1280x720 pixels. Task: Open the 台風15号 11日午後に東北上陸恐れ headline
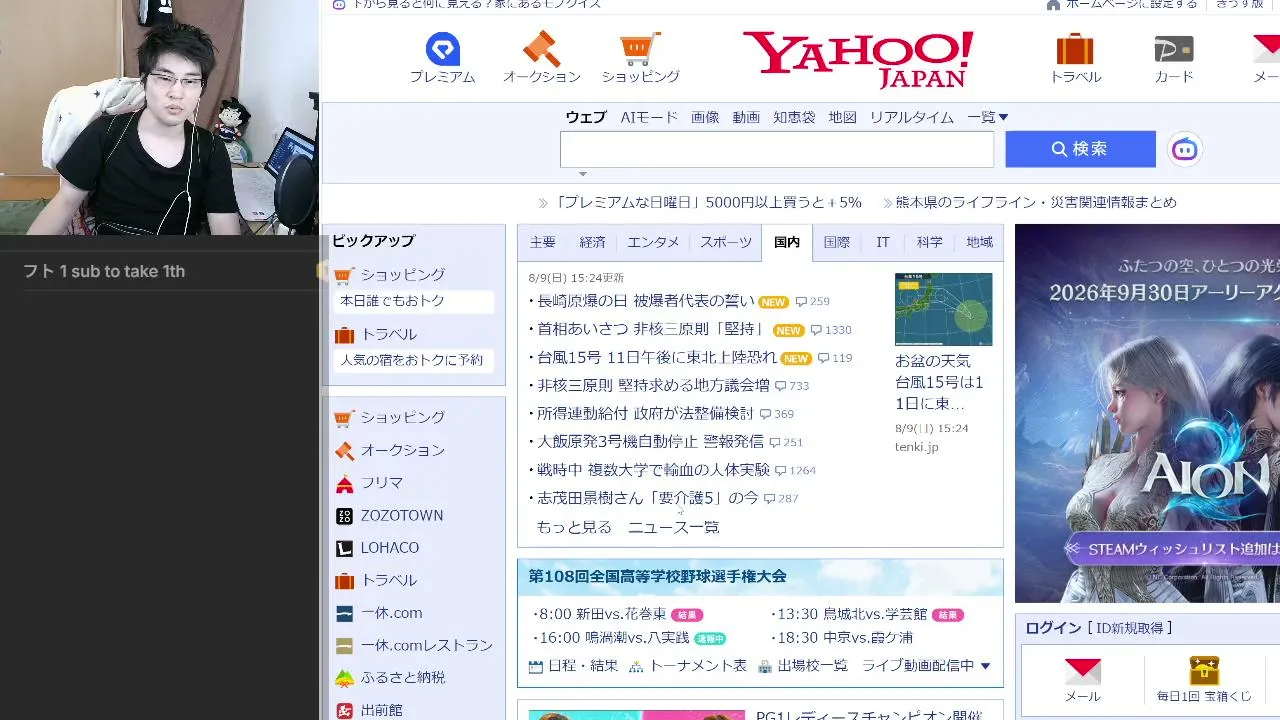(657, 358)
